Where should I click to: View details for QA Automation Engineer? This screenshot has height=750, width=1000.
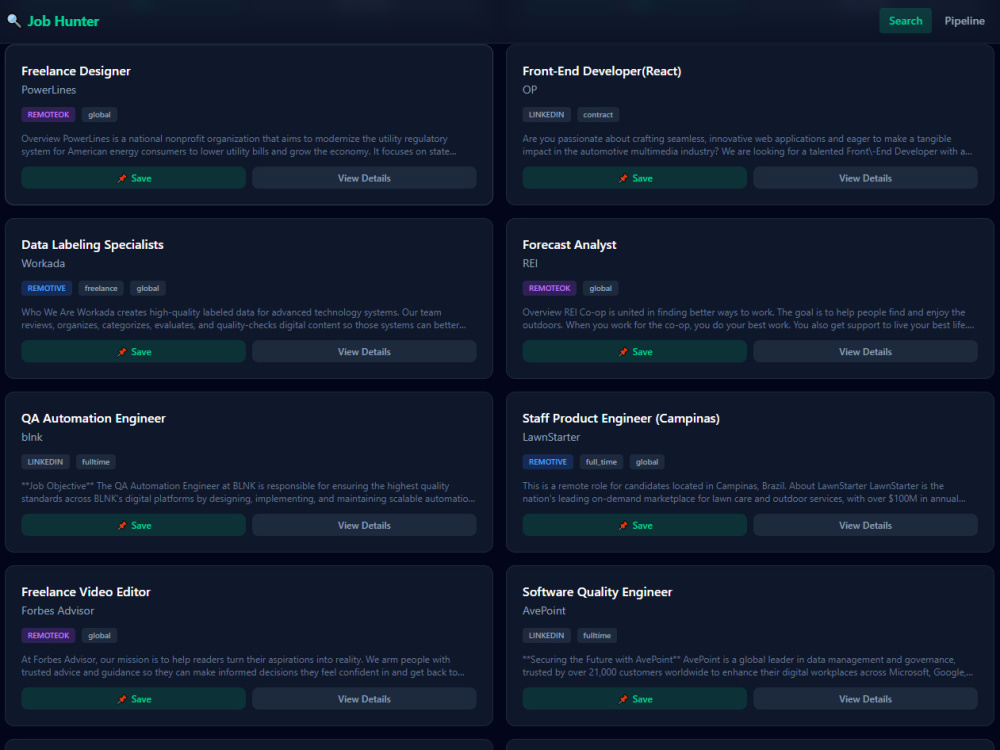364,525
